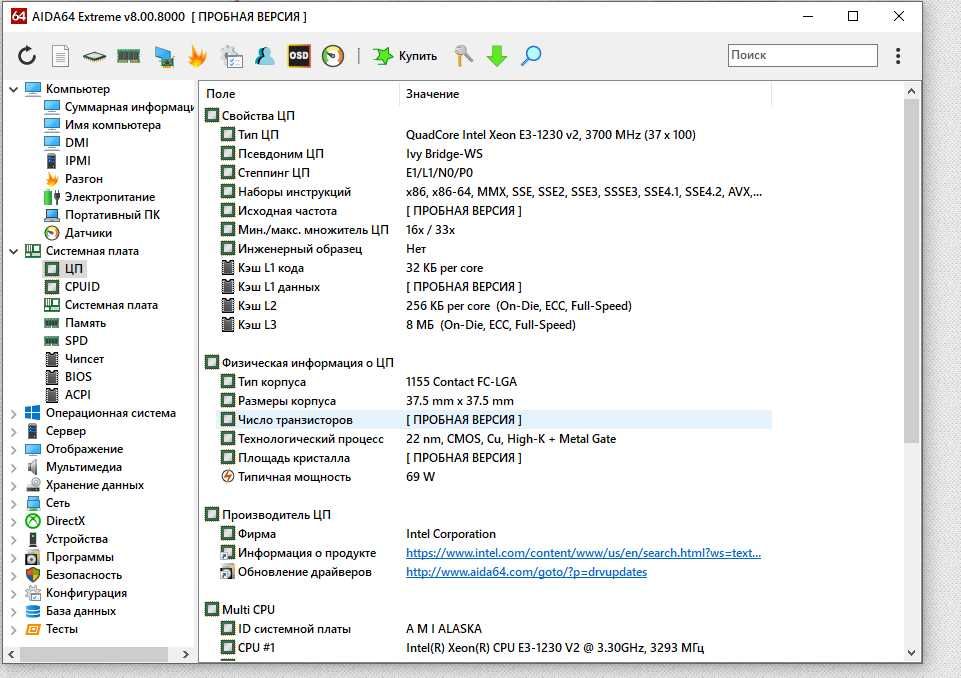Launch the flame stability test icon
The image size is (961, 678).
(x=197, y=56)
